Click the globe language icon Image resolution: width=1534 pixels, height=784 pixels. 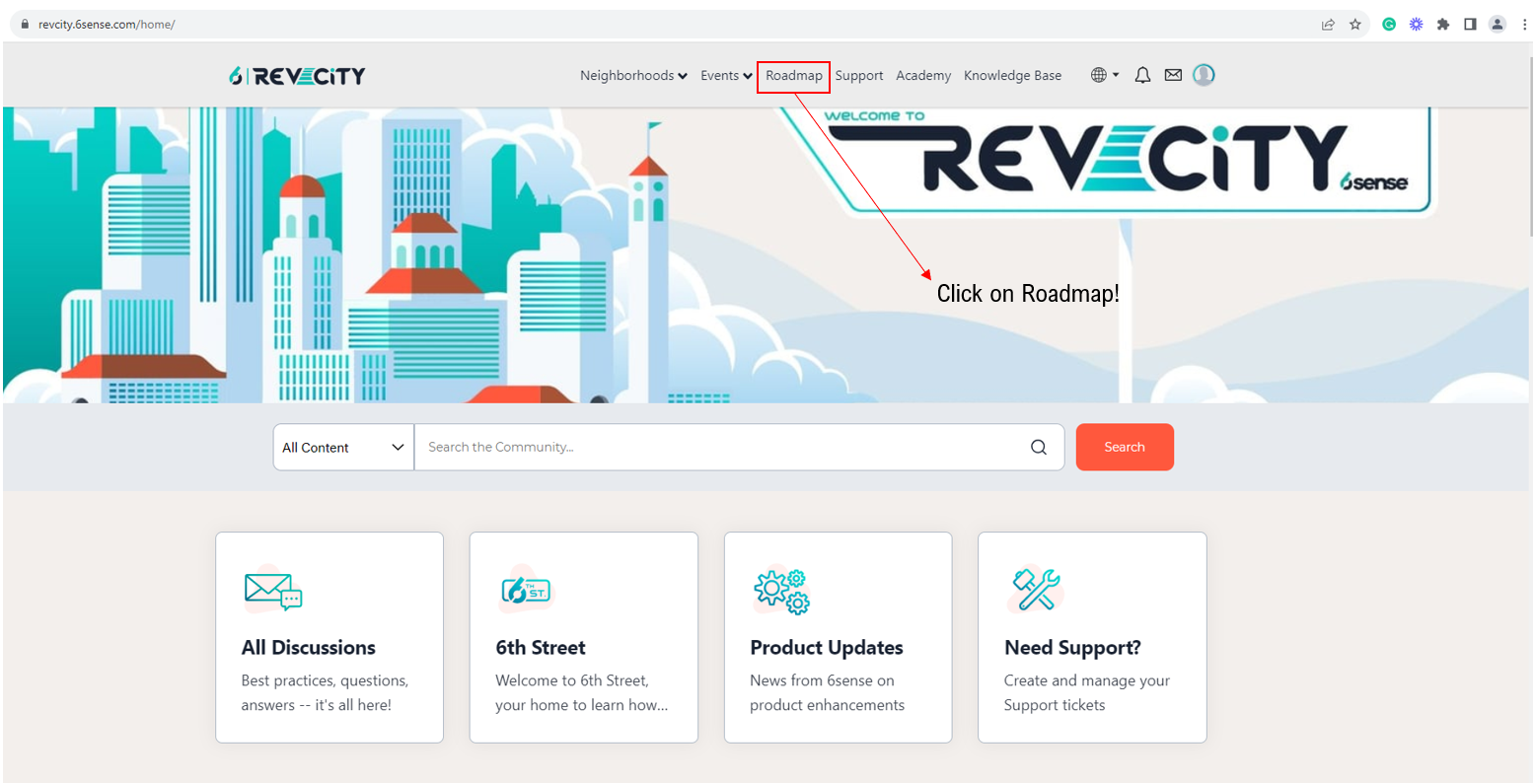coord(1099,75)
